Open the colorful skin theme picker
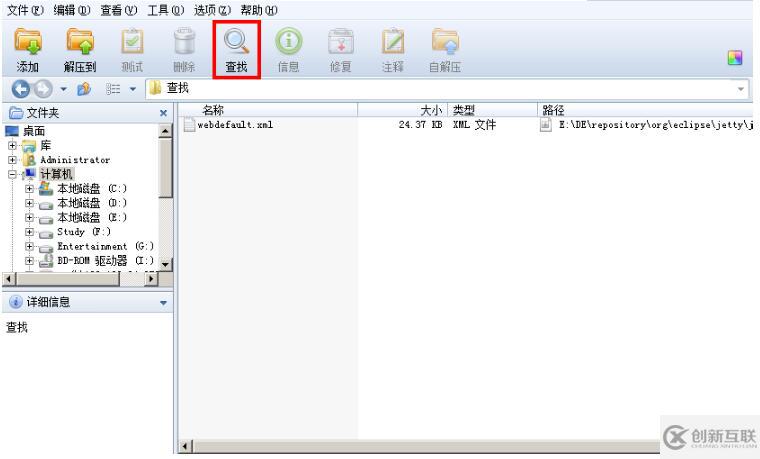 pyautogui.click(x=735, y=59)
